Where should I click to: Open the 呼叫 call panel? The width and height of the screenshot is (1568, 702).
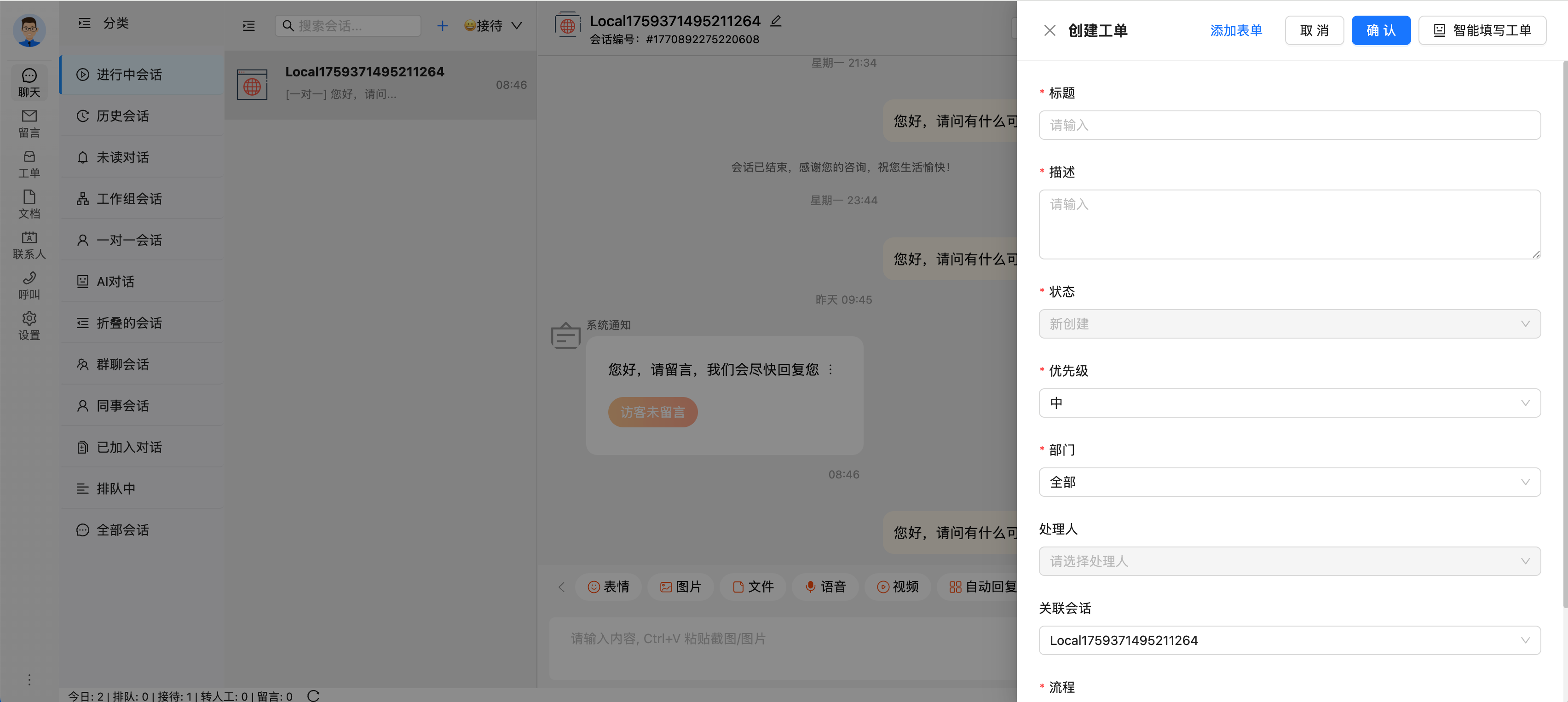click(29, 284)
